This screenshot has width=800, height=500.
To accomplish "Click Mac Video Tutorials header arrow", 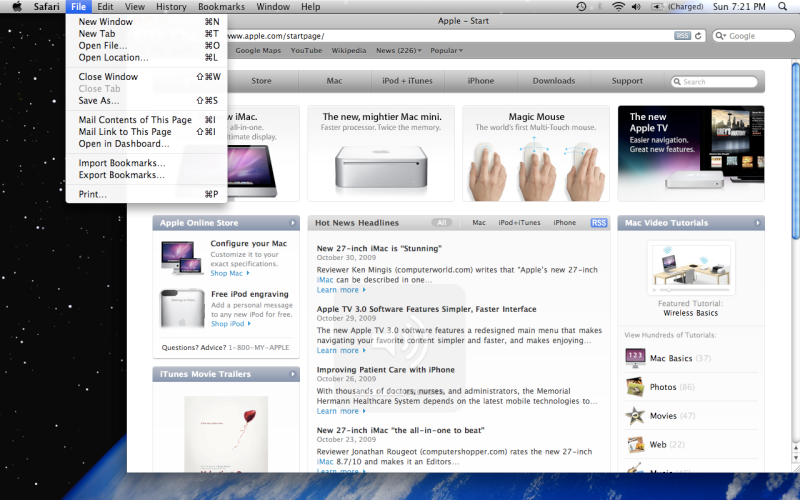I will 758,223.
